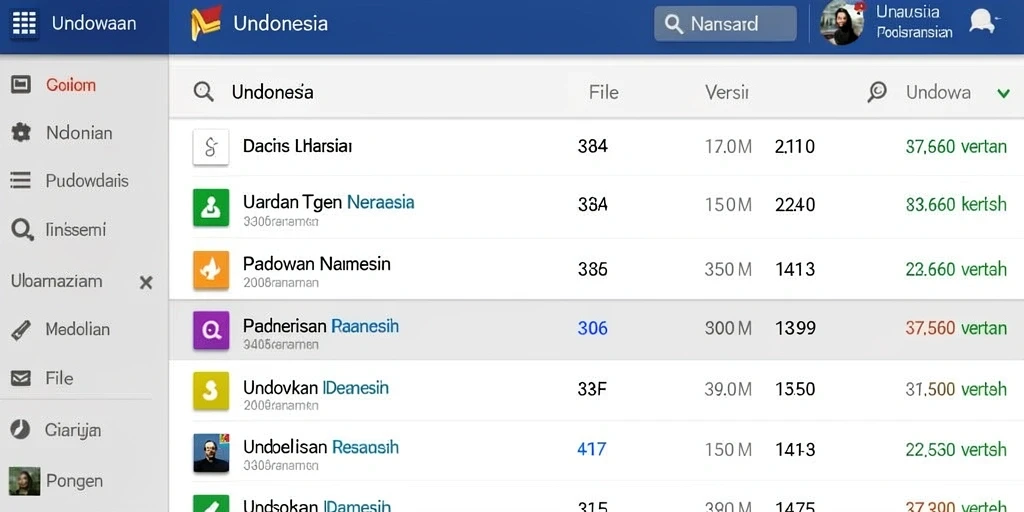Open the apps grid icon beside Undowaan
The image size is (1024, 512).
tap(24, 24)
